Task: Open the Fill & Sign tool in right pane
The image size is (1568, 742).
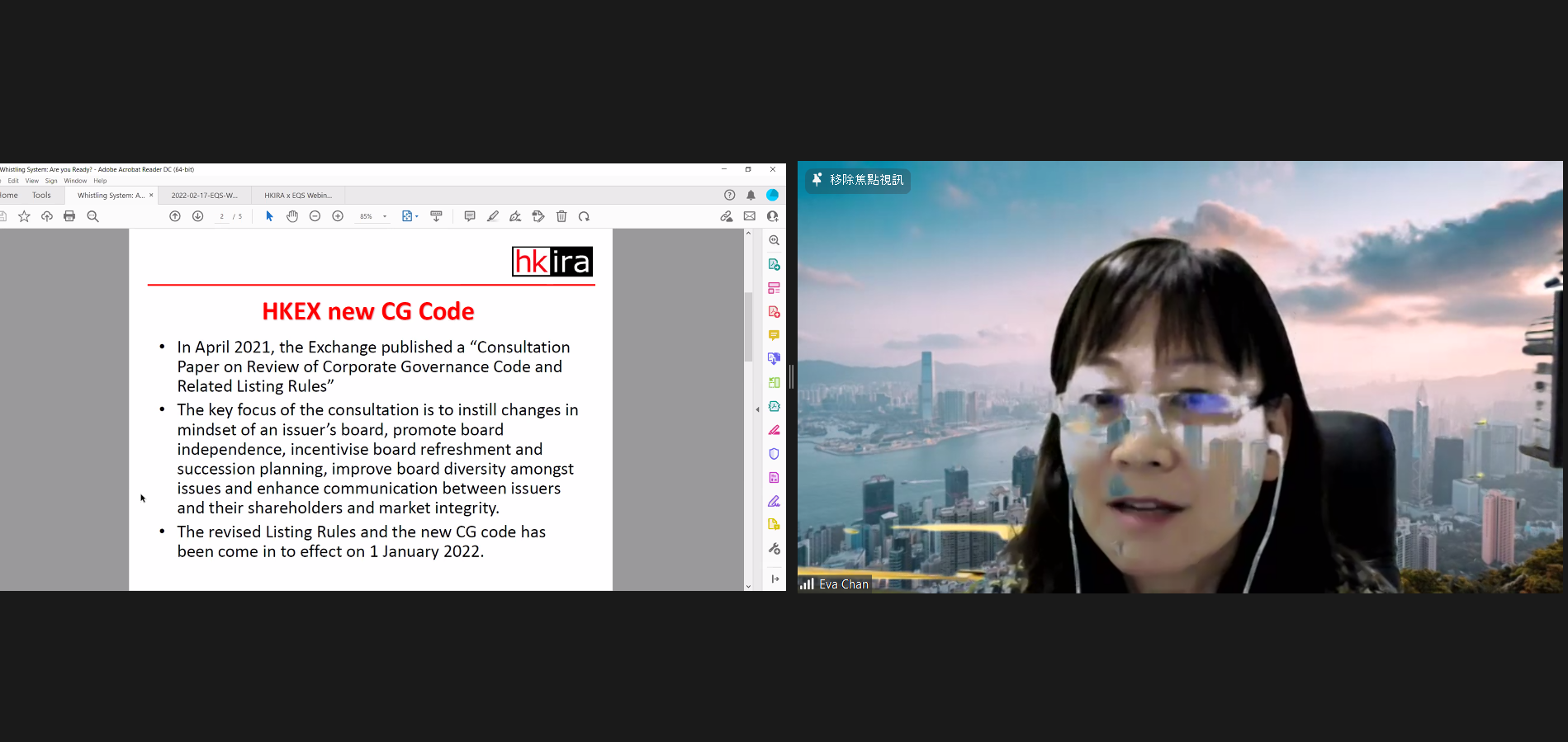Action: tap(775, 501)
